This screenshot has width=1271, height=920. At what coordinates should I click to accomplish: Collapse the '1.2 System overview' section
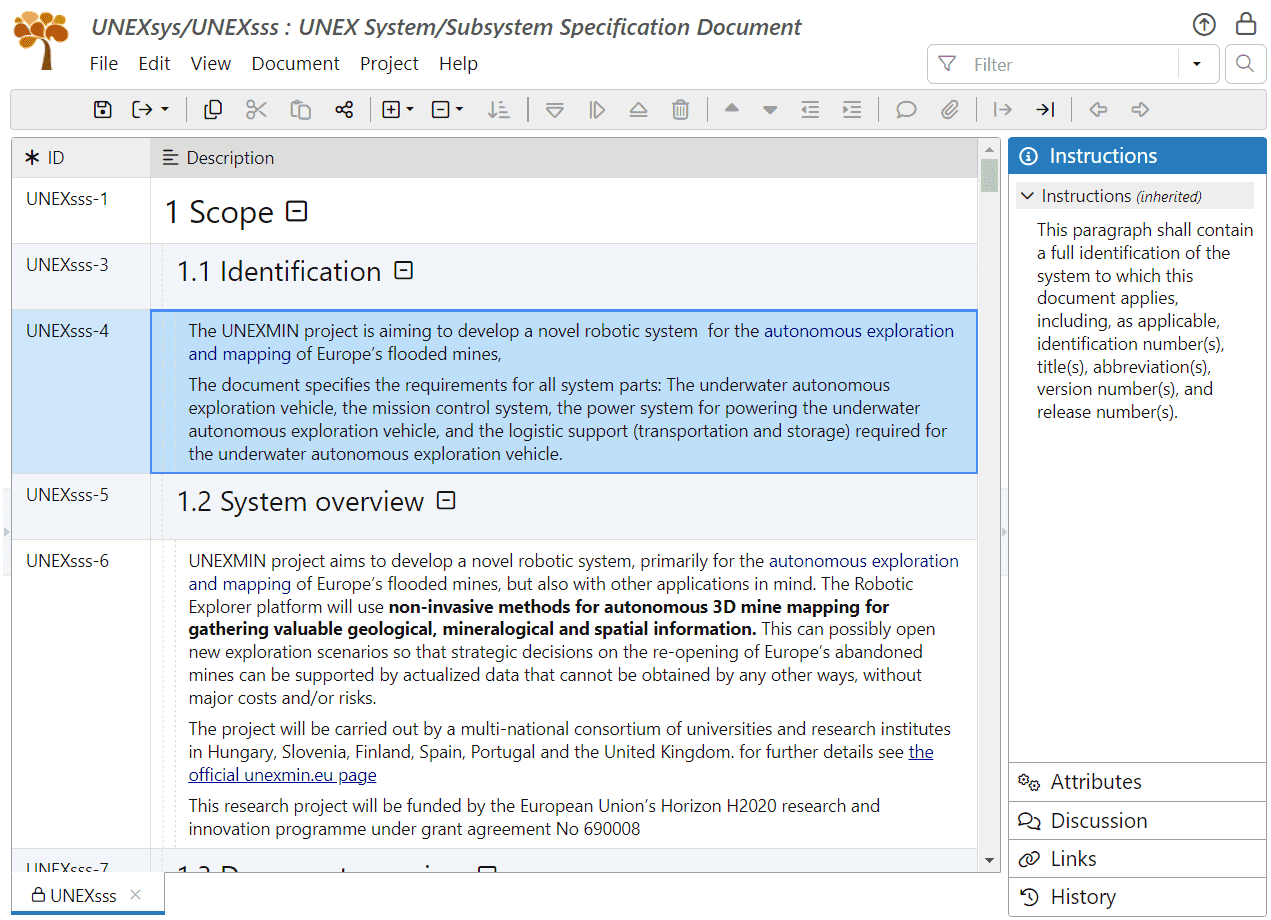(x=446, y=500)
